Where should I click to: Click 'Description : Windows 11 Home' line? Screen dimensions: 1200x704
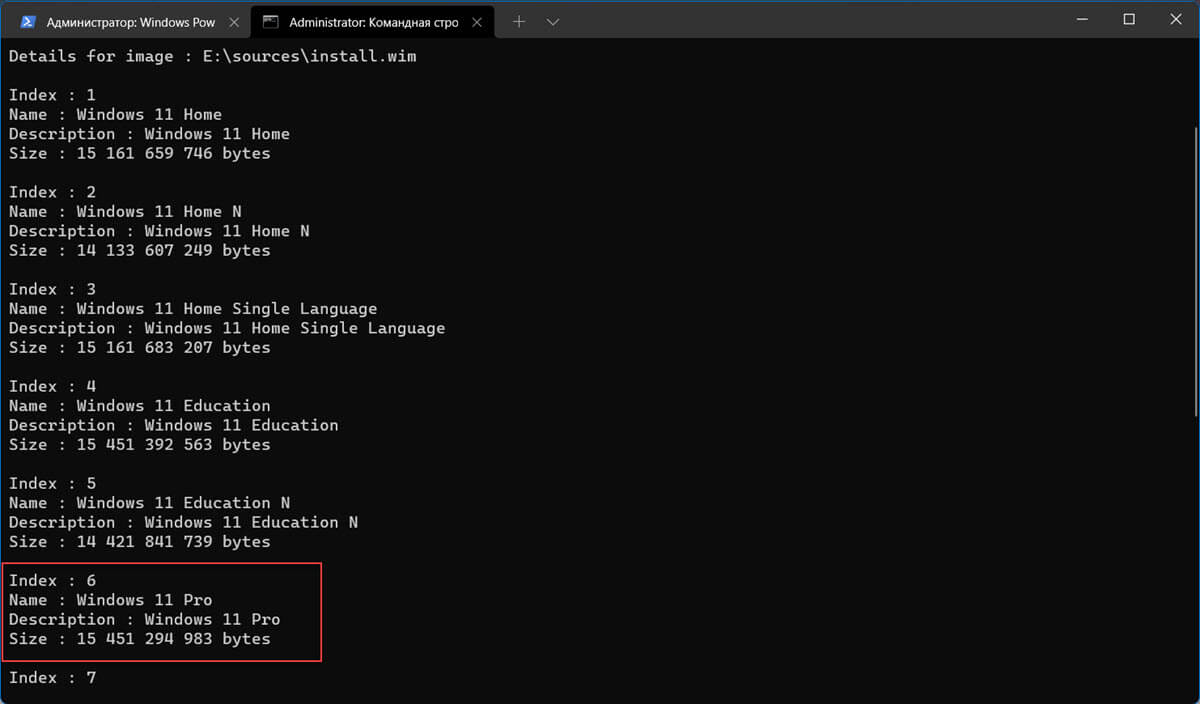coord(149,134)
